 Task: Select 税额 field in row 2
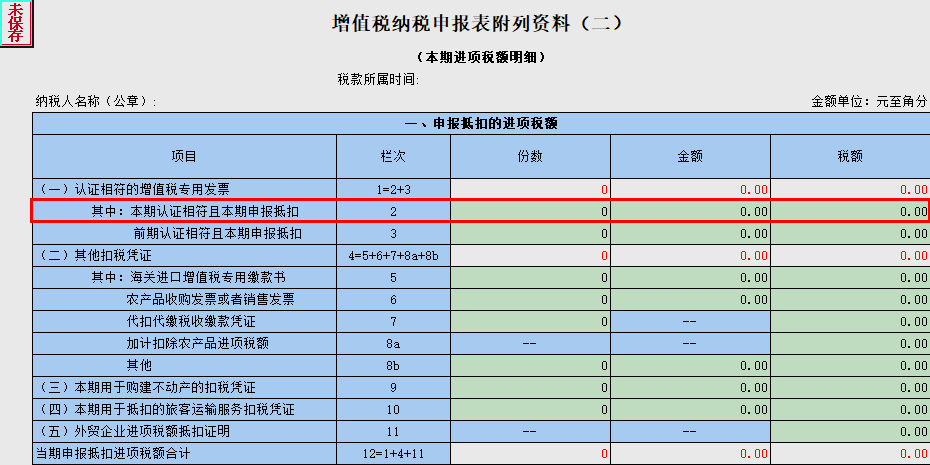[850, 211]
